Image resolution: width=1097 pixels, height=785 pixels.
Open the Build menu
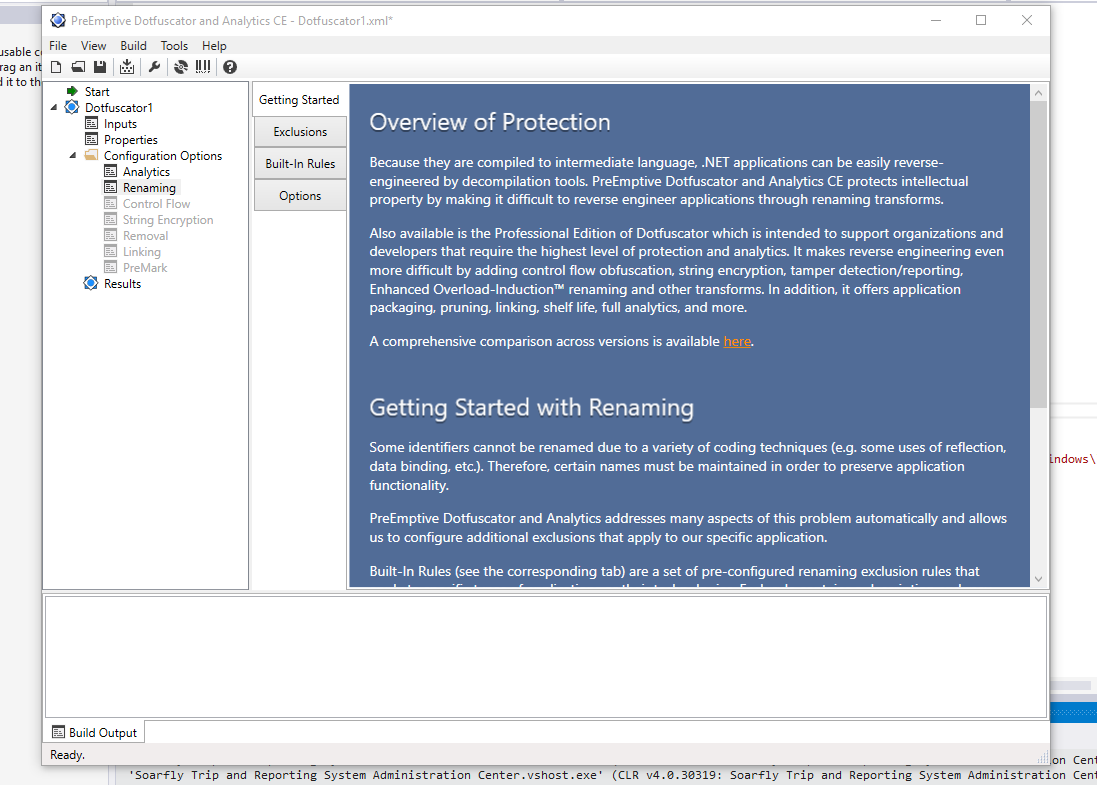(x=133, y=45)
